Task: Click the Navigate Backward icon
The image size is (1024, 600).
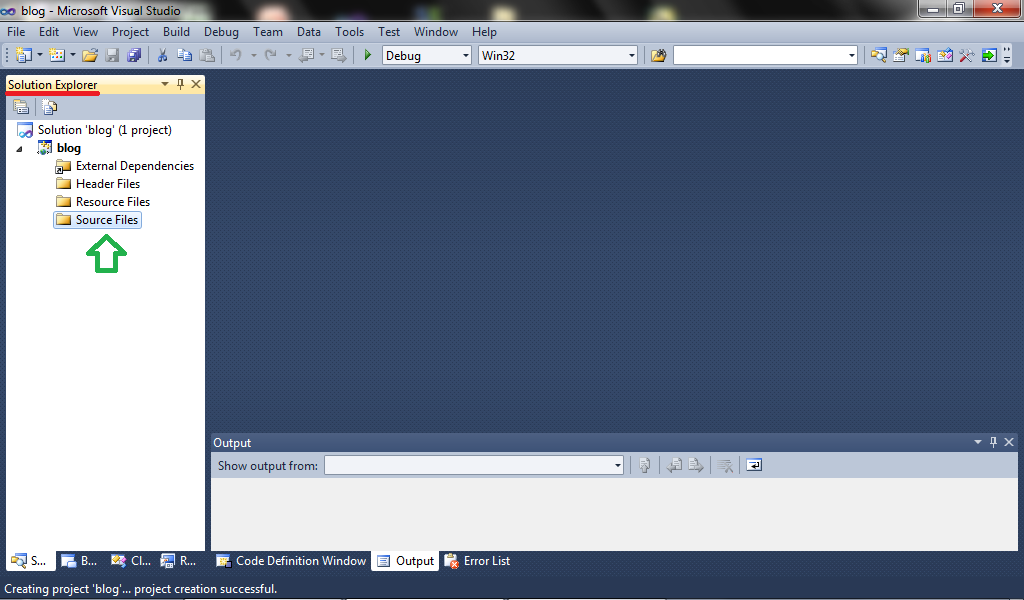Action: click(x=306, y=55)
